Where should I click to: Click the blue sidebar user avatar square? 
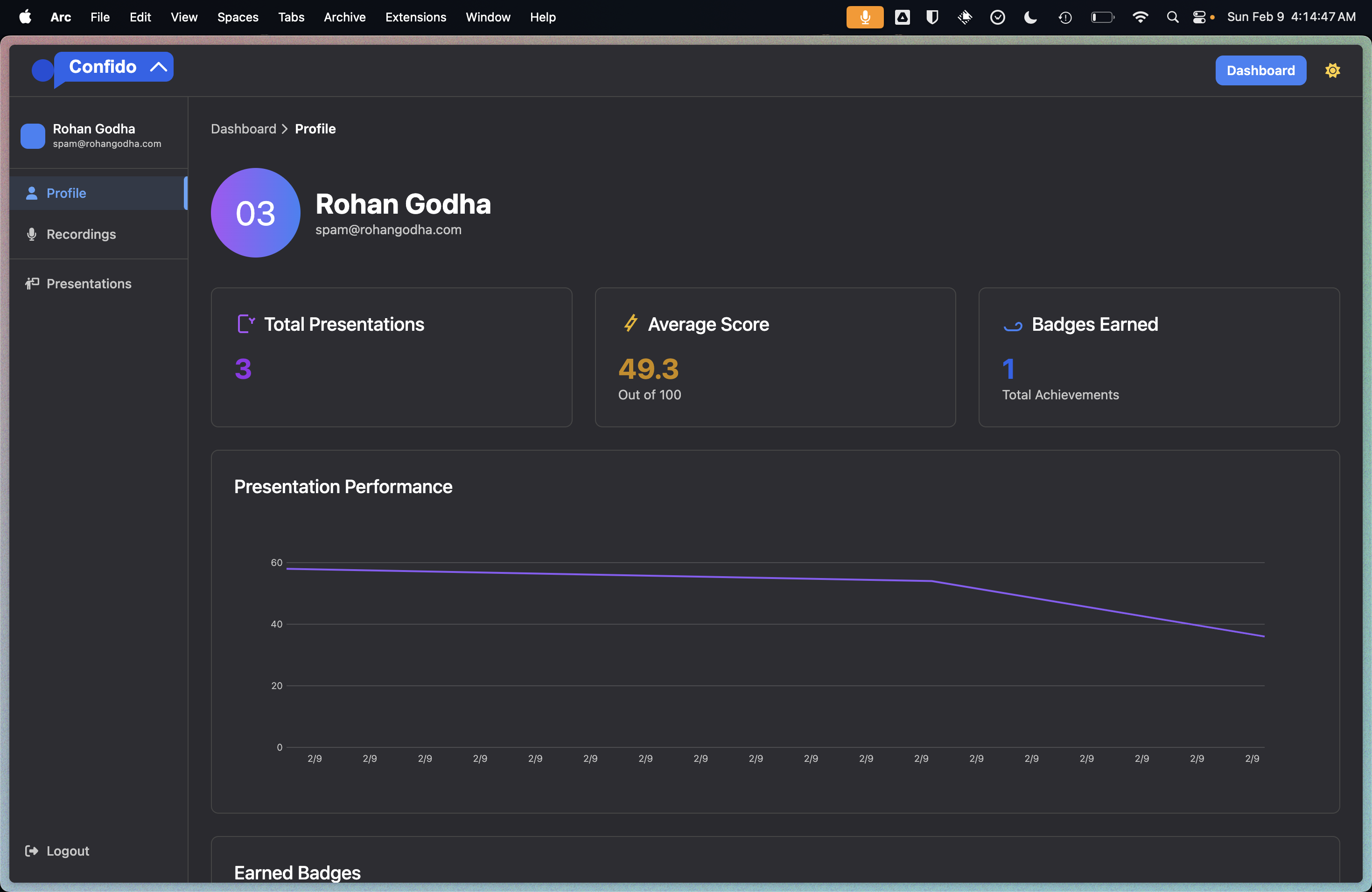coord(33,136)
